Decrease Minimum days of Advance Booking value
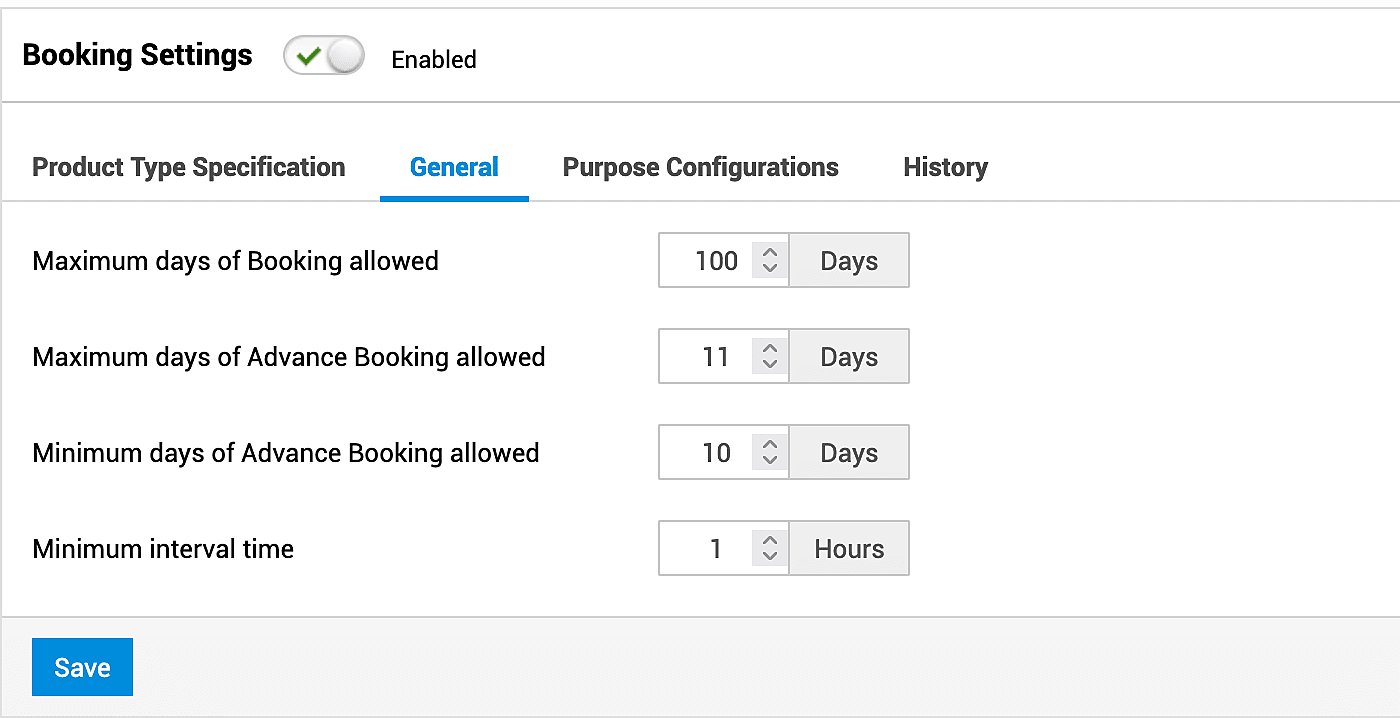 (769, 461)
